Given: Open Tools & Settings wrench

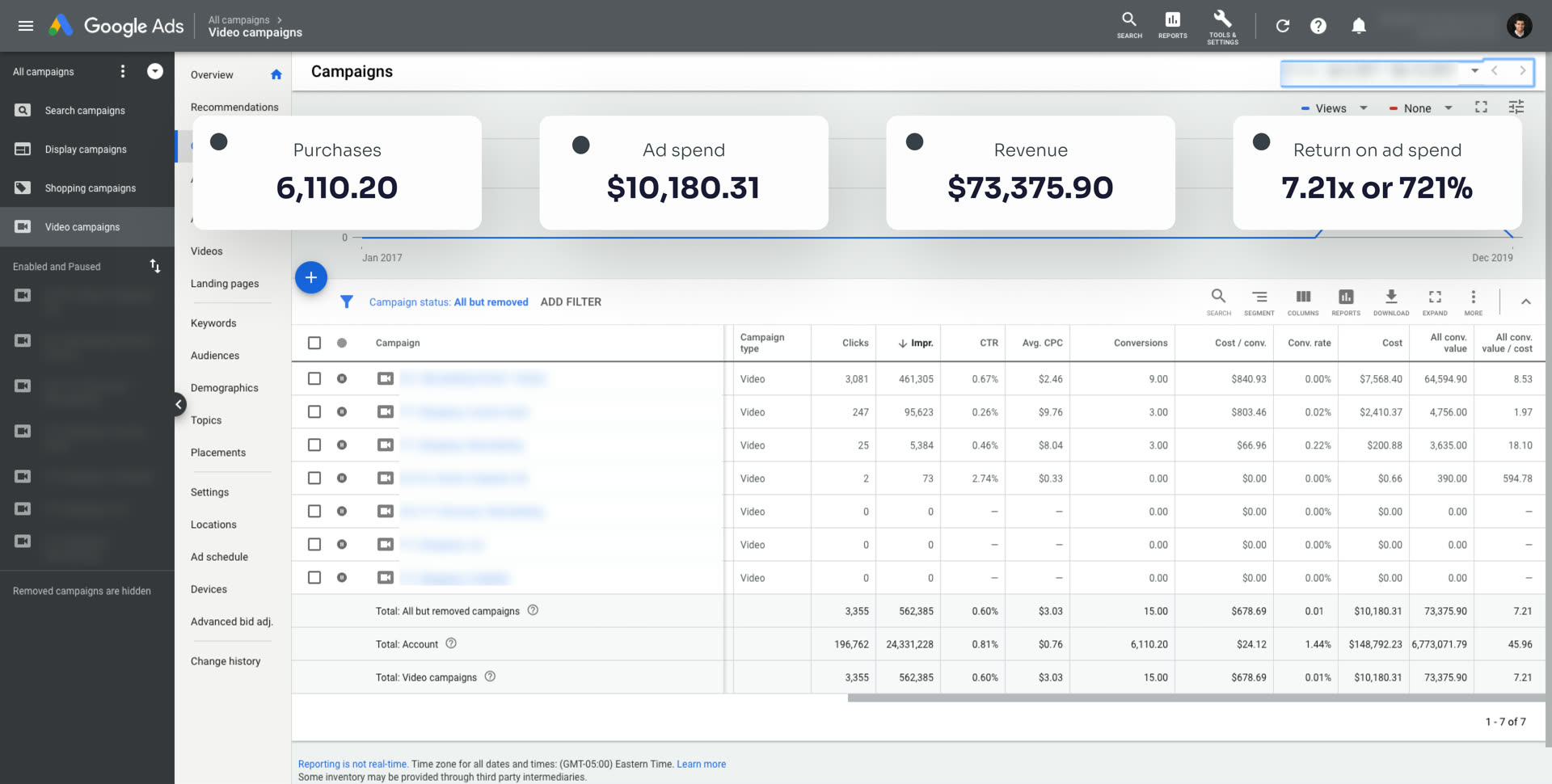Looking at the screenshot, I should 1222,27.
